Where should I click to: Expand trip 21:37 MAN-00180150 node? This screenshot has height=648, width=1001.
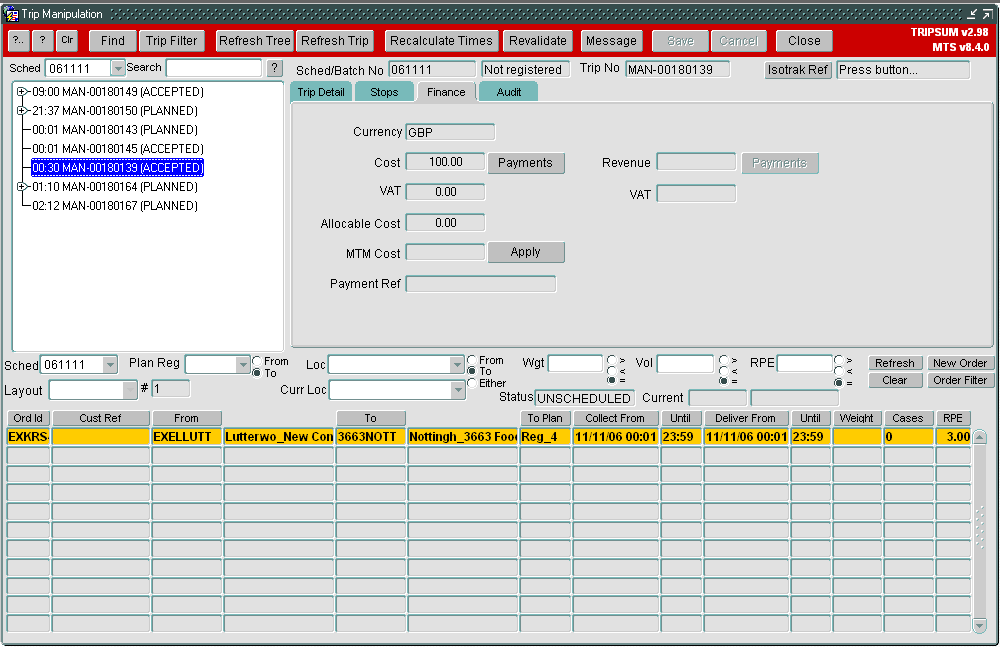(x=22, y=110)
